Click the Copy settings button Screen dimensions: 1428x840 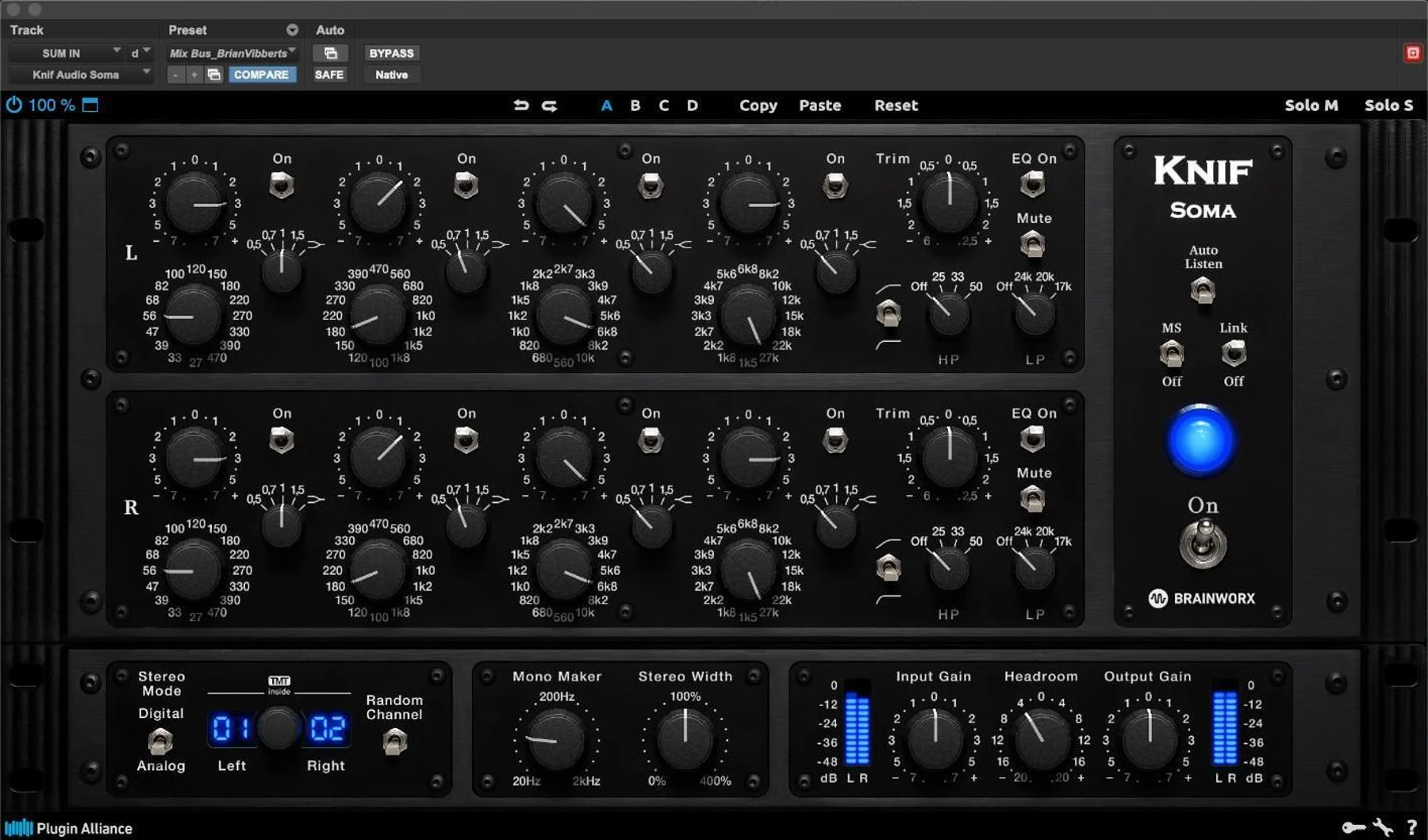pos(758,105)
